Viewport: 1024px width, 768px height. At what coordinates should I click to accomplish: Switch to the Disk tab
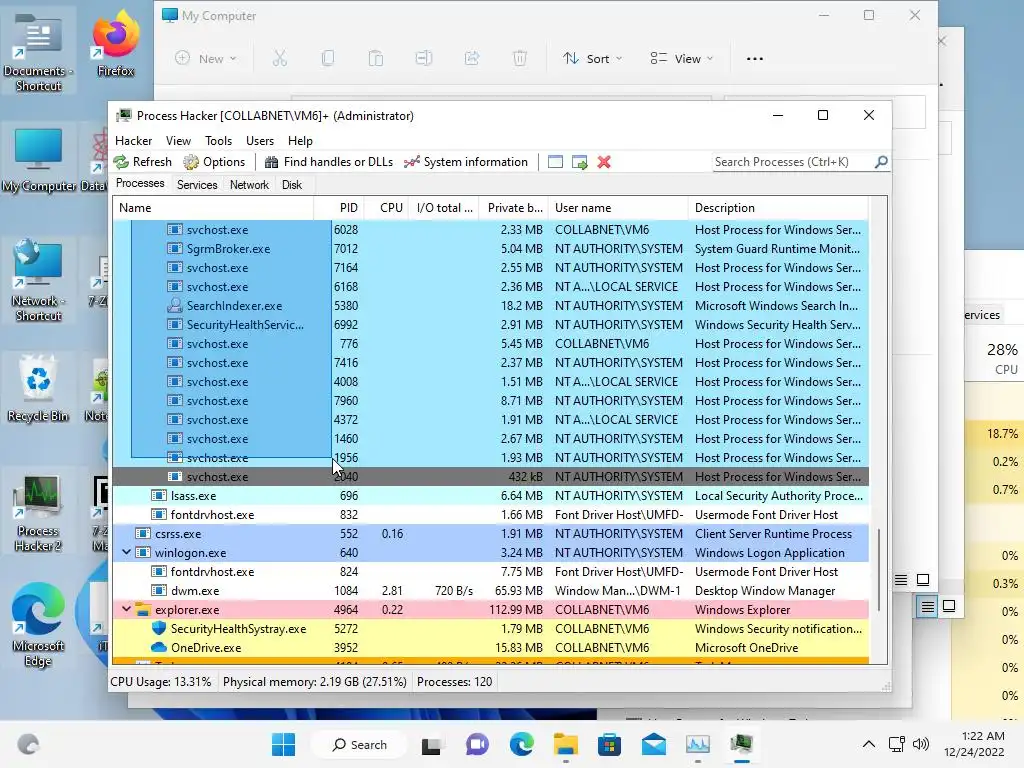click(x=292, y=185)
